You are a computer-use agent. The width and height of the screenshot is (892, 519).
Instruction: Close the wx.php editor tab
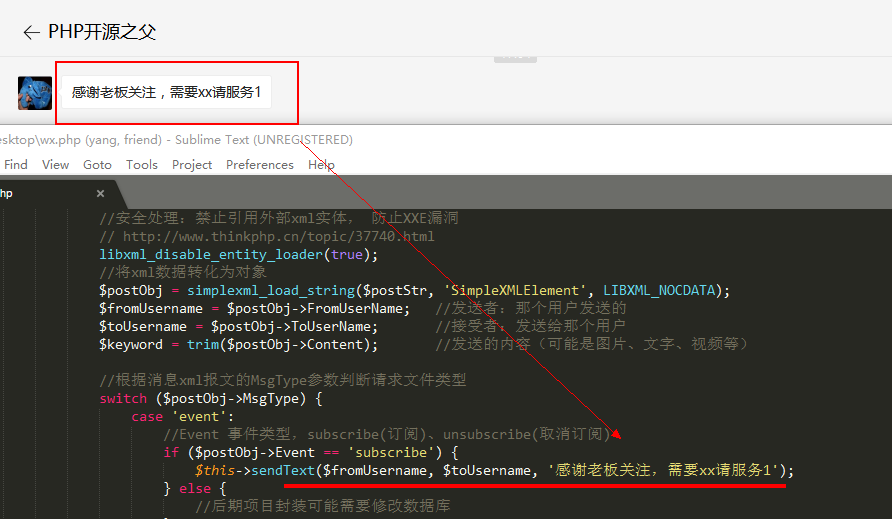tap(100, 193)
